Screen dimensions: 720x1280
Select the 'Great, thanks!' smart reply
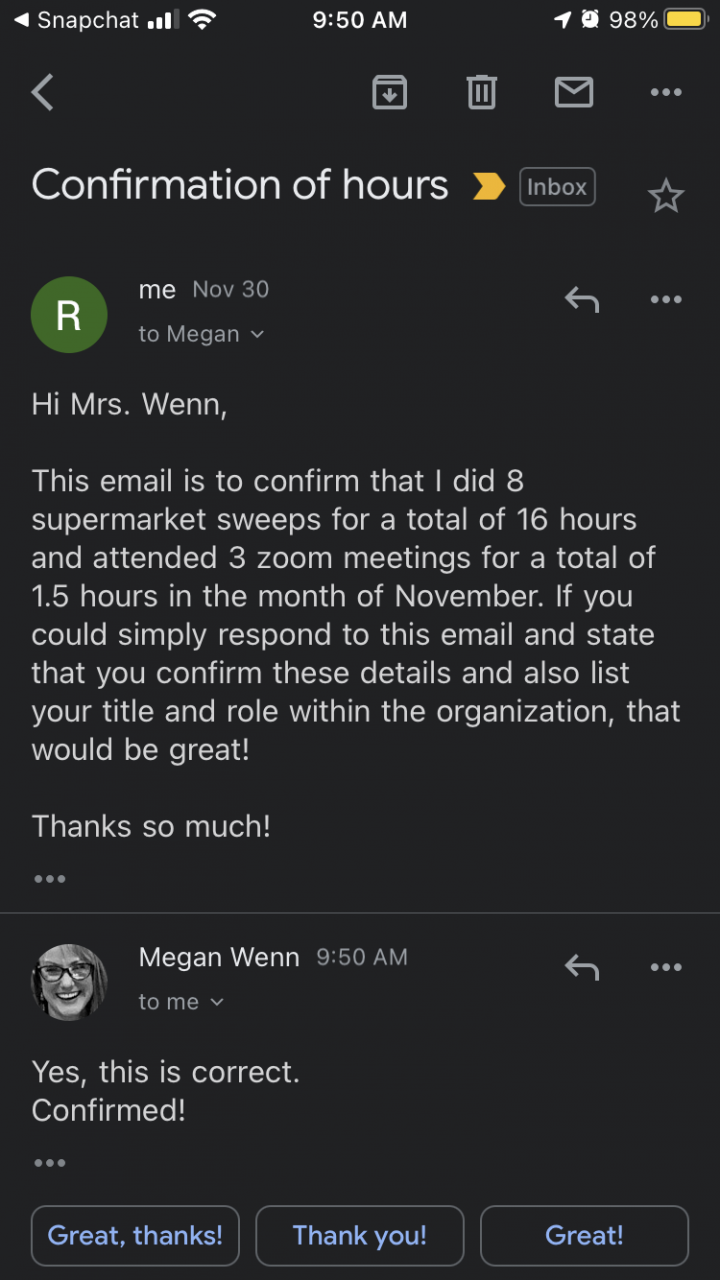tap(135, 1236)
